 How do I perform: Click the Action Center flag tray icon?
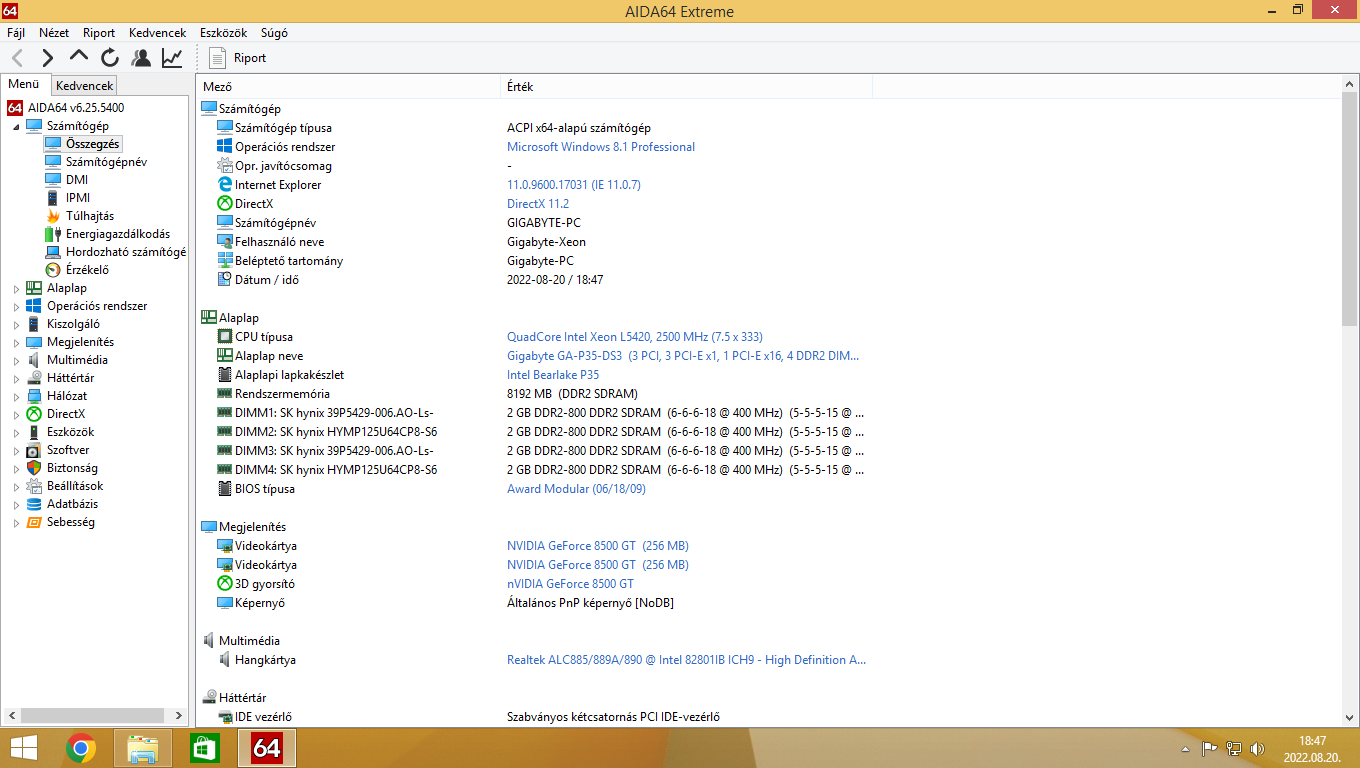pyautogui.click(x=1209, y=749)
